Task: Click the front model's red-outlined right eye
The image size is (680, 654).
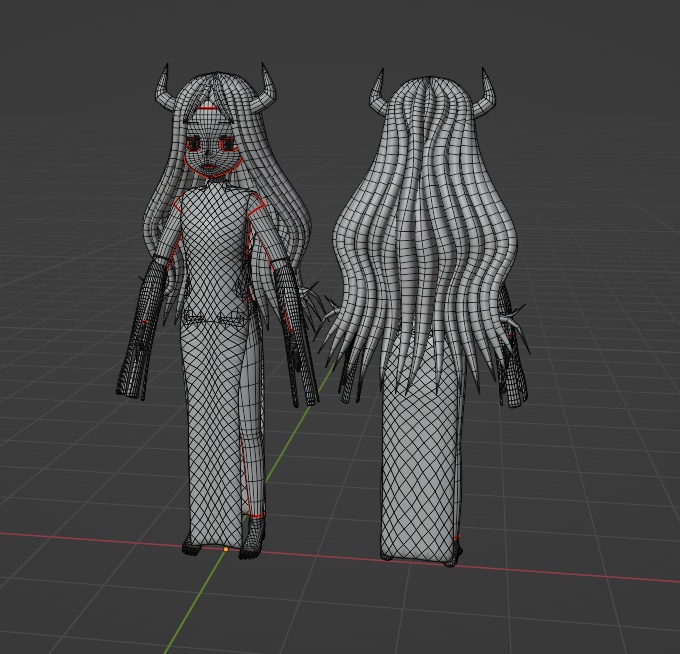Action: tap(227, 144)
